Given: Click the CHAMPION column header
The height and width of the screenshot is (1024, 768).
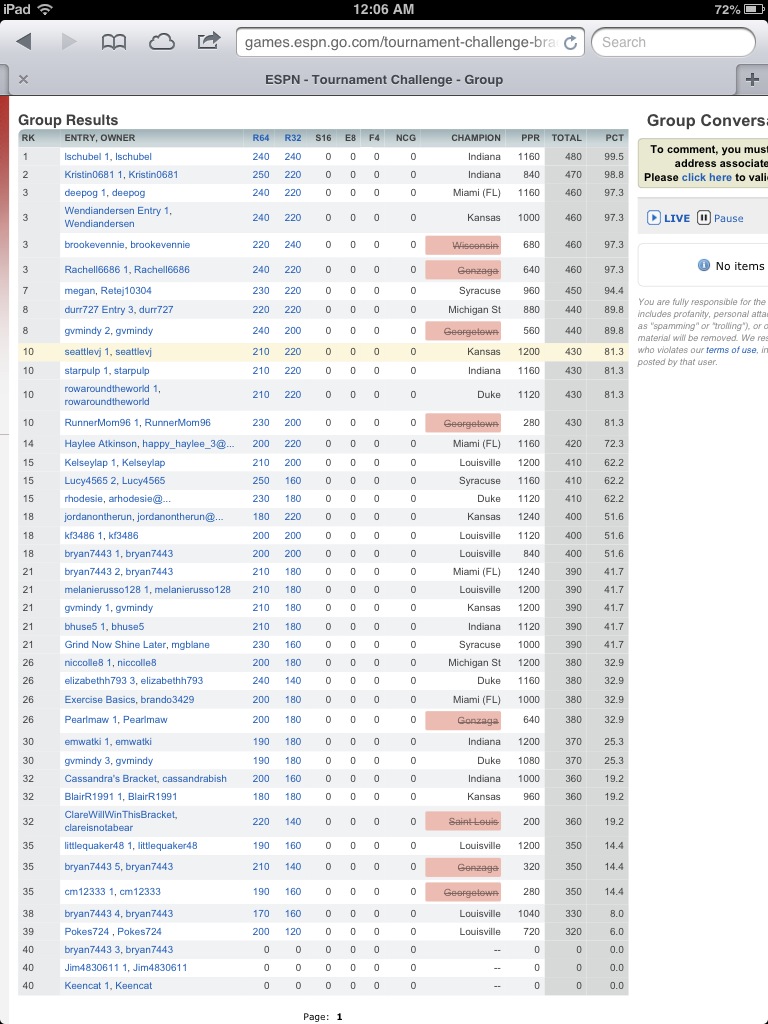Looking at the screenshot, I should 475,138.
